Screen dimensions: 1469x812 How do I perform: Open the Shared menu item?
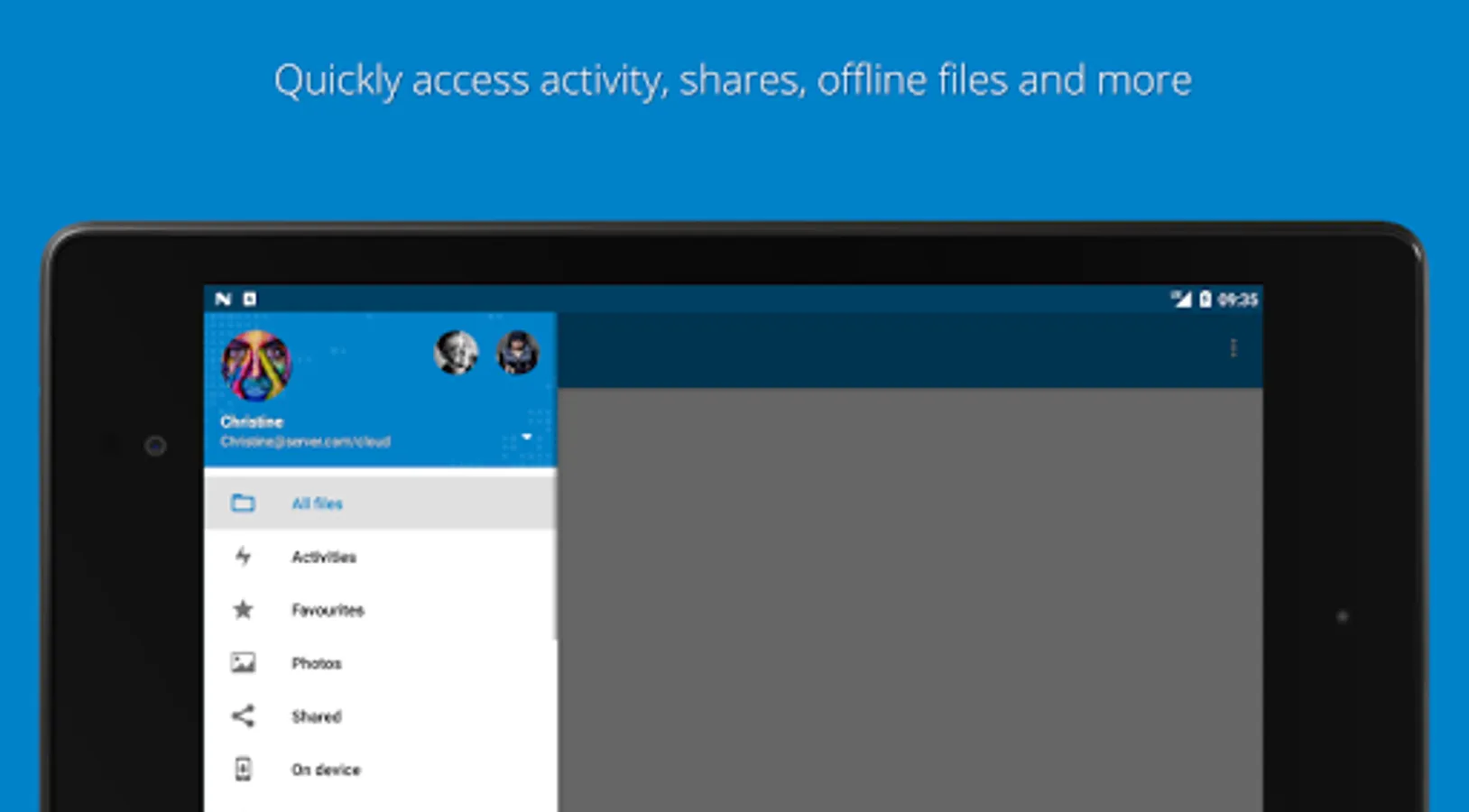(x=380, y=715)
